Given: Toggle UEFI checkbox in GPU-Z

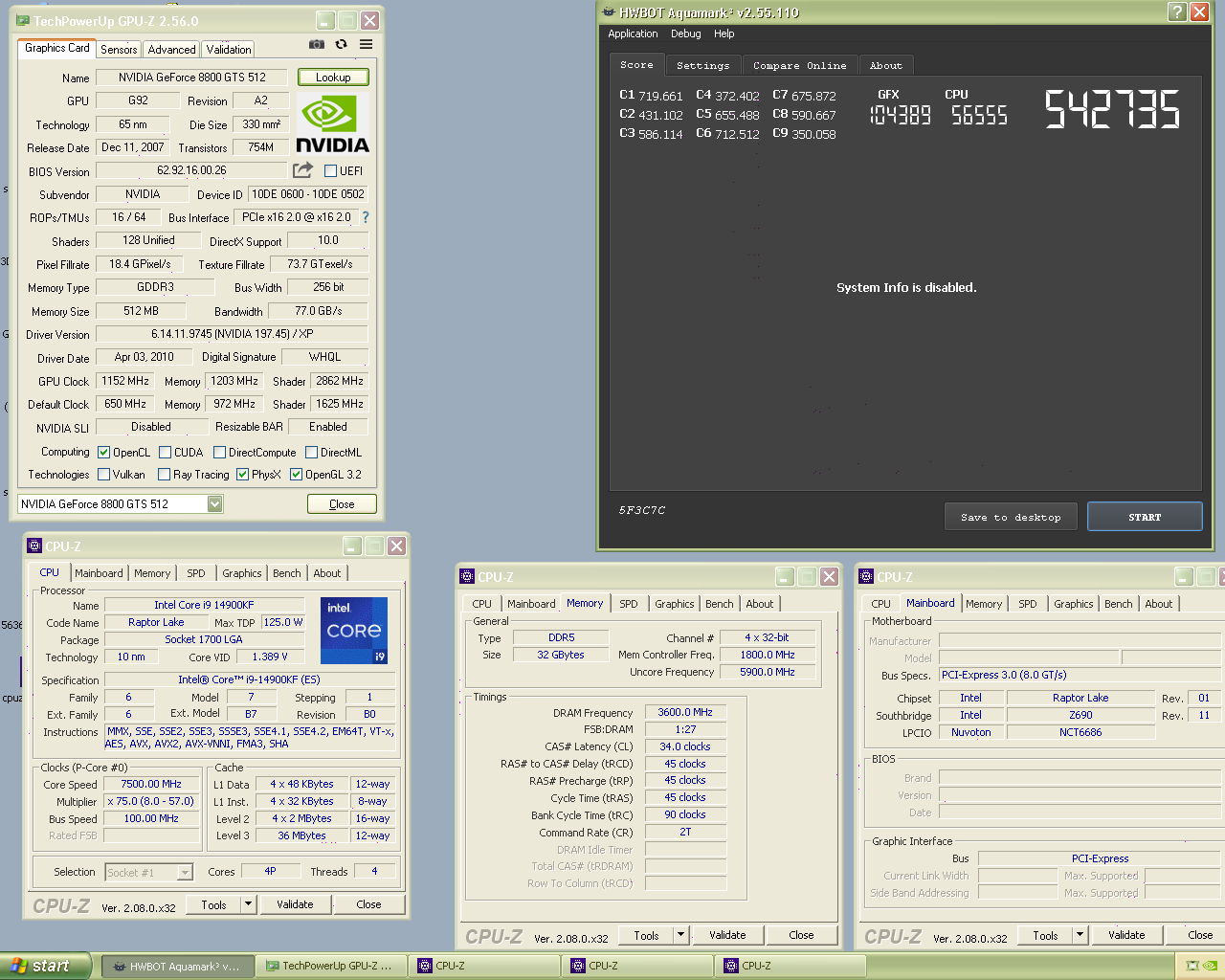Looking at the screenshot, I should click(330, 171).
